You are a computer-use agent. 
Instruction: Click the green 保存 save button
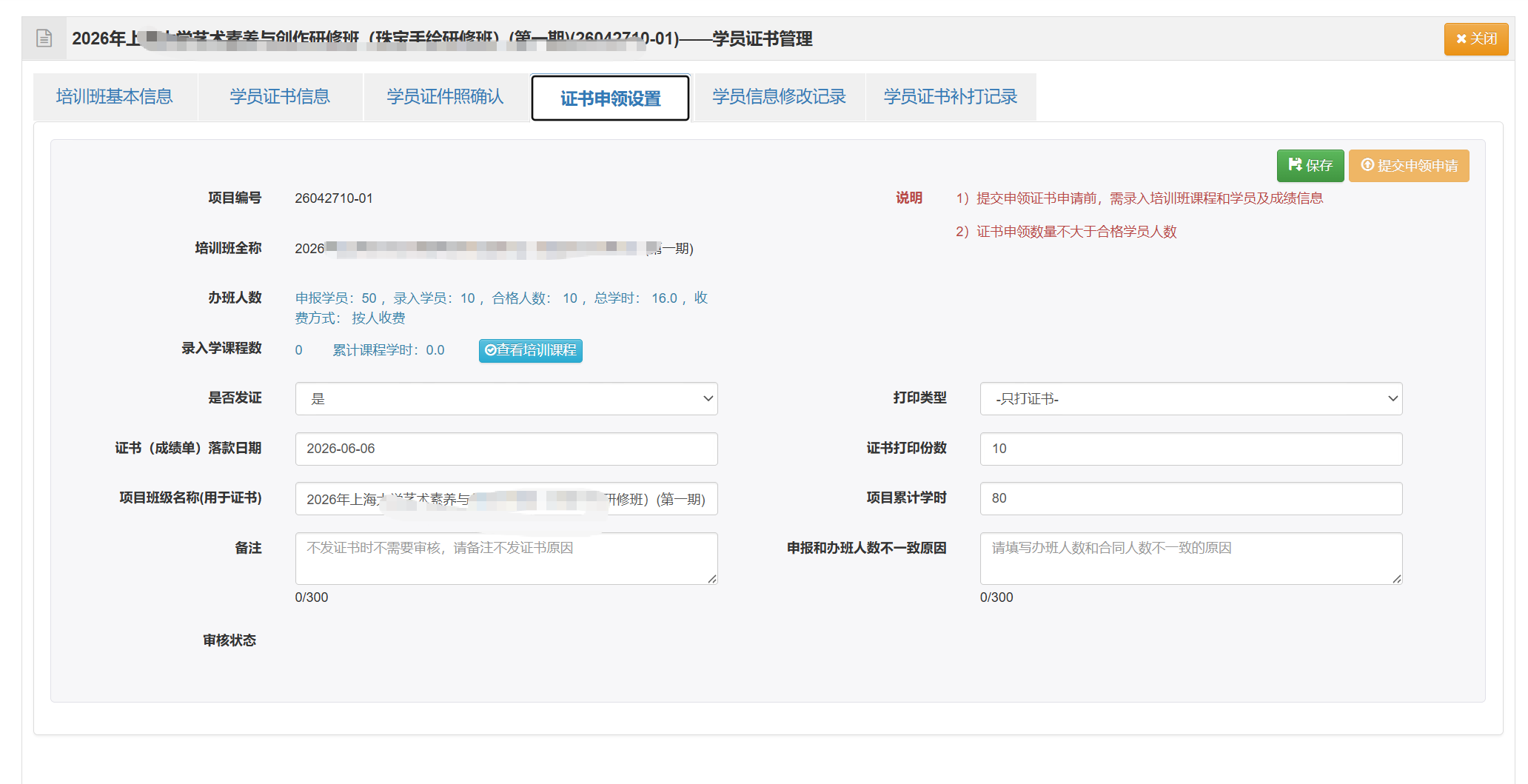coord(1310,165)
